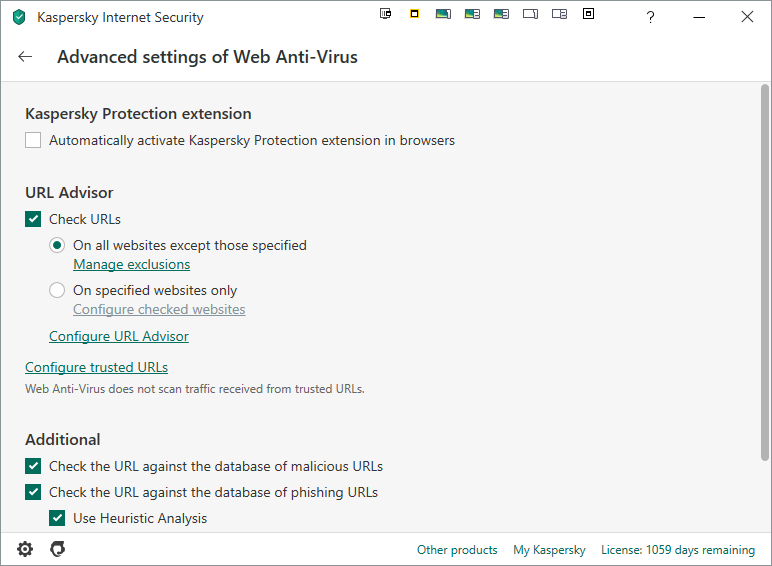This screenshot has width=772, height=566.
Task: Uncheck the Check URLs checkbox
Action: [34, 219]
